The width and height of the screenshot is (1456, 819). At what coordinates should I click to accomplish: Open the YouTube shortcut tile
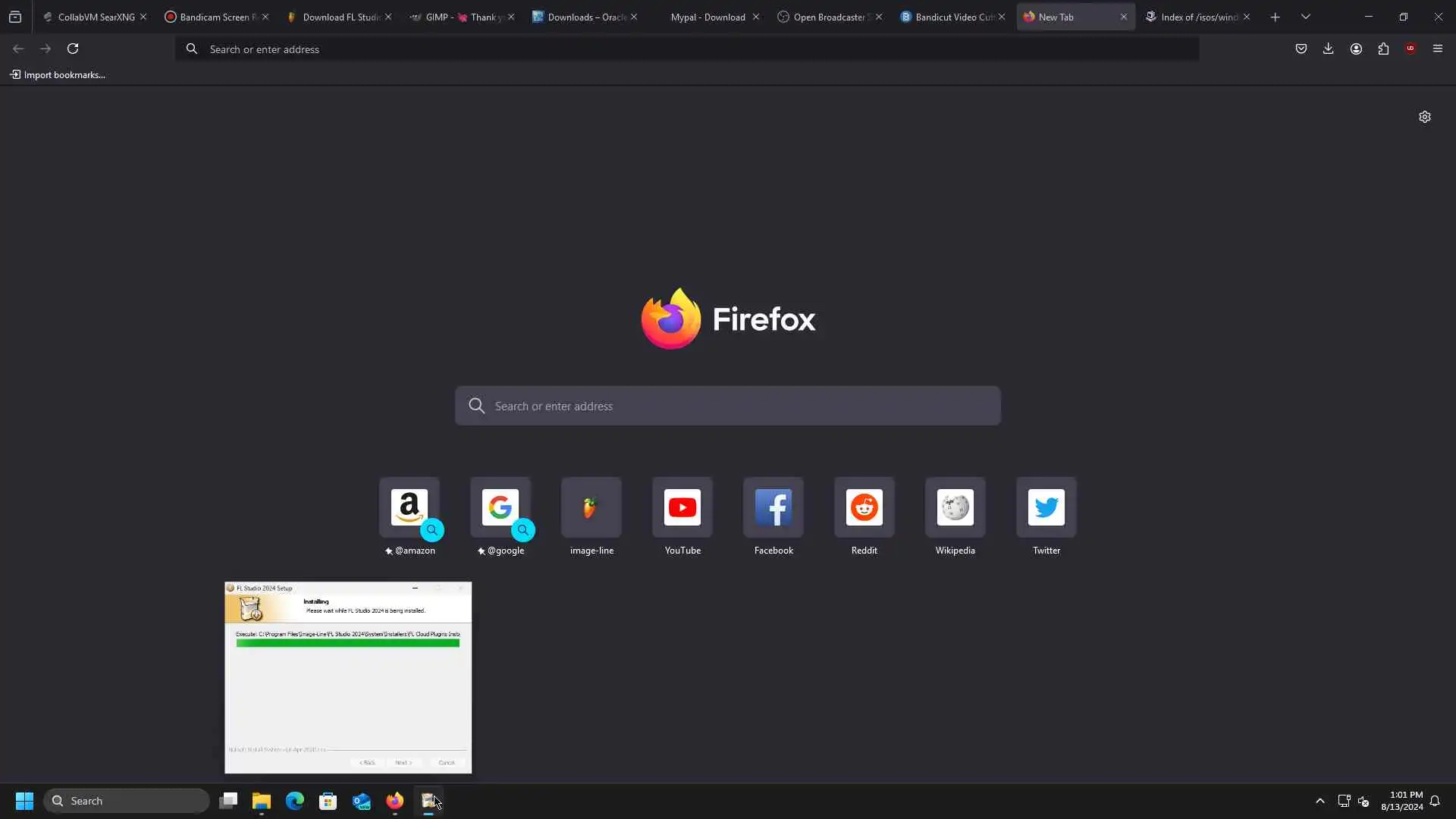tap(682, 508)
